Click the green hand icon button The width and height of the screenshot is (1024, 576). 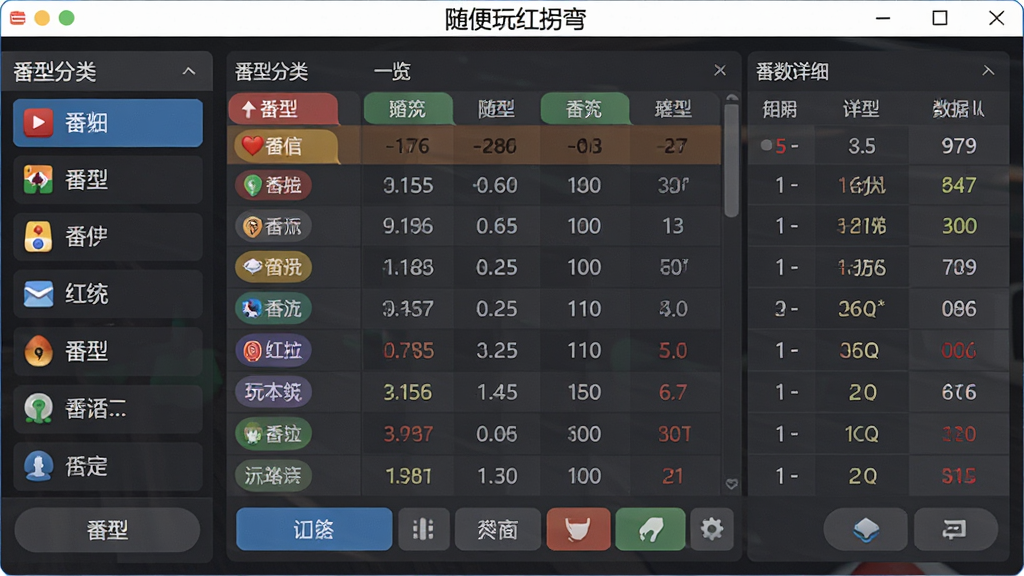[650, 529]
